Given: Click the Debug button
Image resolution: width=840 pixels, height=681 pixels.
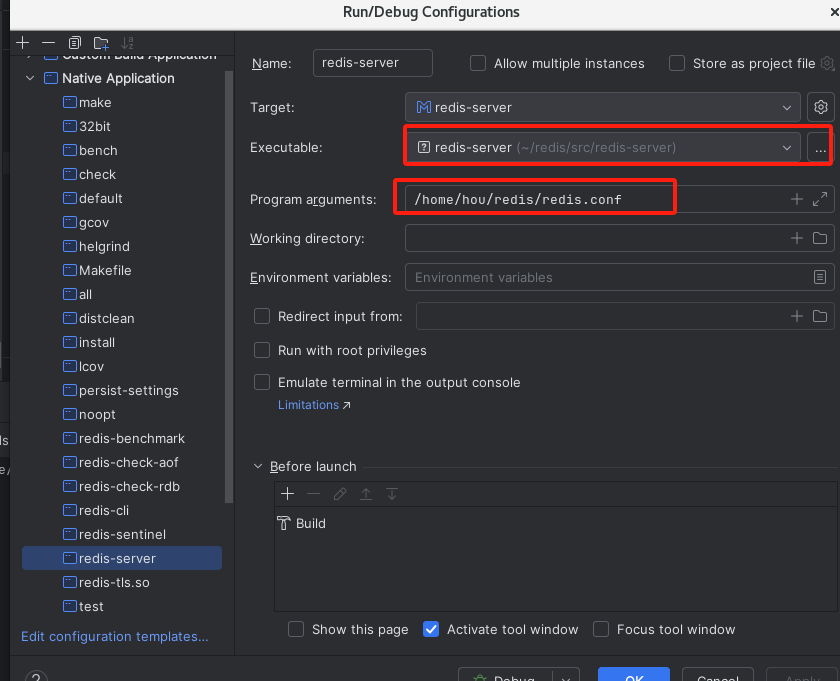Looking at the screenshot, I should [506, 675].
